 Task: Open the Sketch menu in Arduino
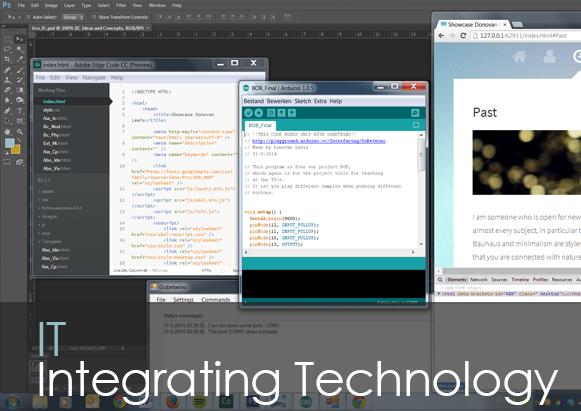coord(303,101)
